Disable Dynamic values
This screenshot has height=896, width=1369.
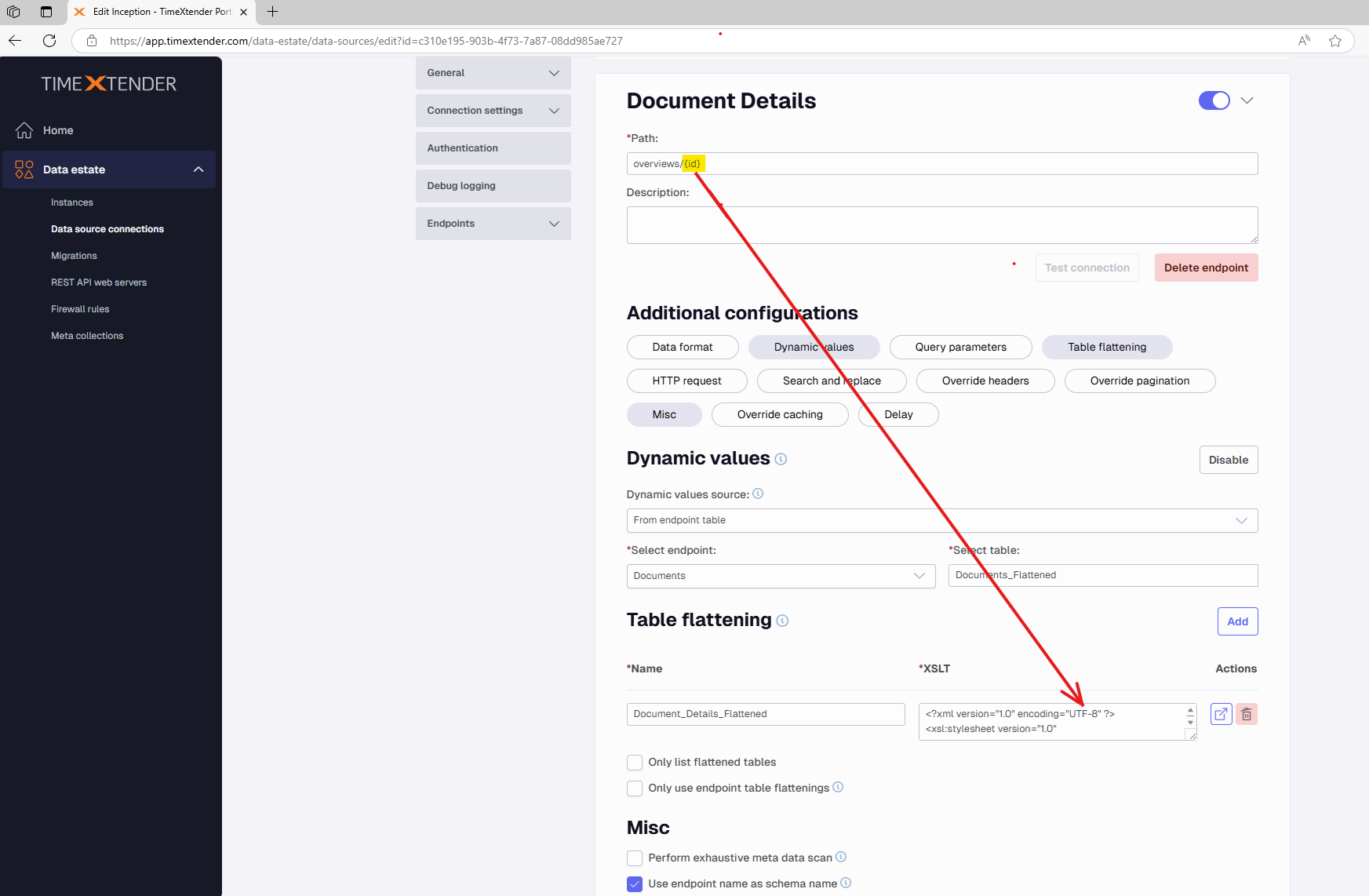(1229, 460)
